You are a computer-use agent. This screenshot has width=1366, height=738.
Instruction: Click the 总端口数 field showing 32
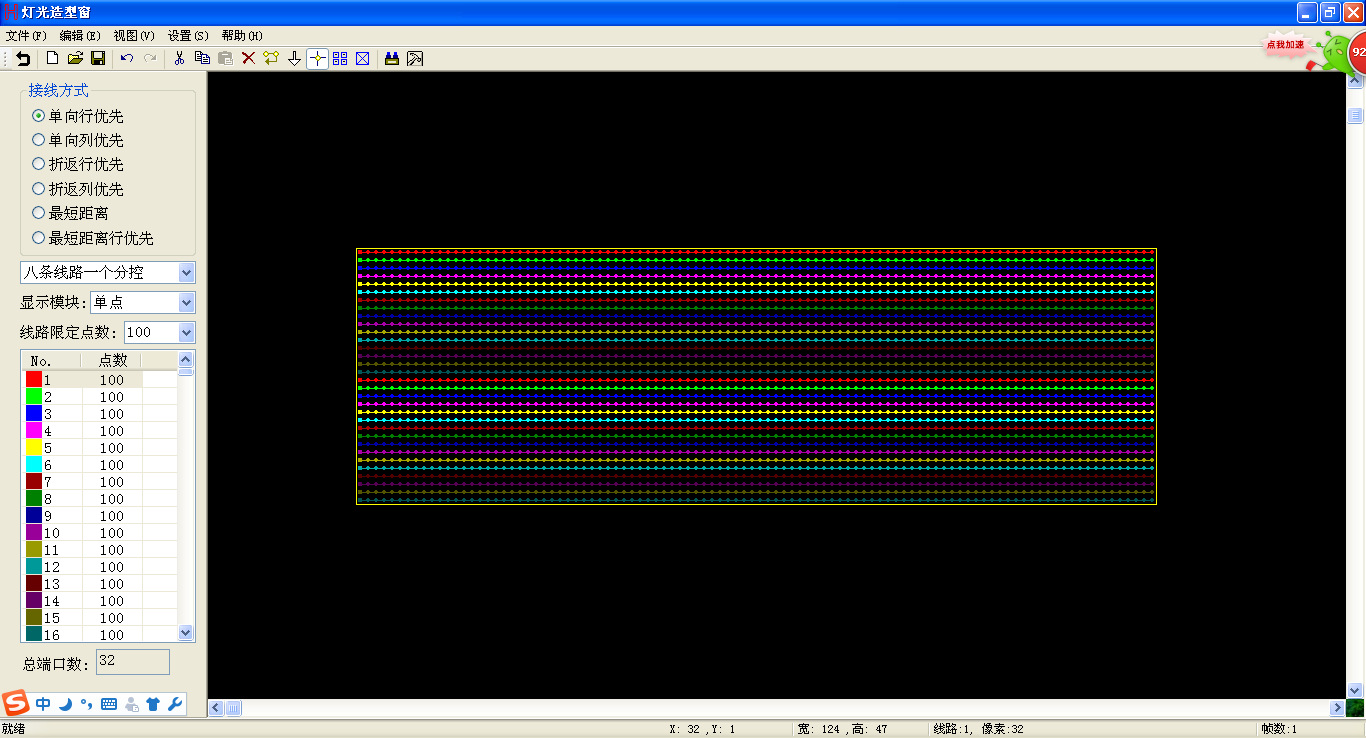[x=133, y=662]
